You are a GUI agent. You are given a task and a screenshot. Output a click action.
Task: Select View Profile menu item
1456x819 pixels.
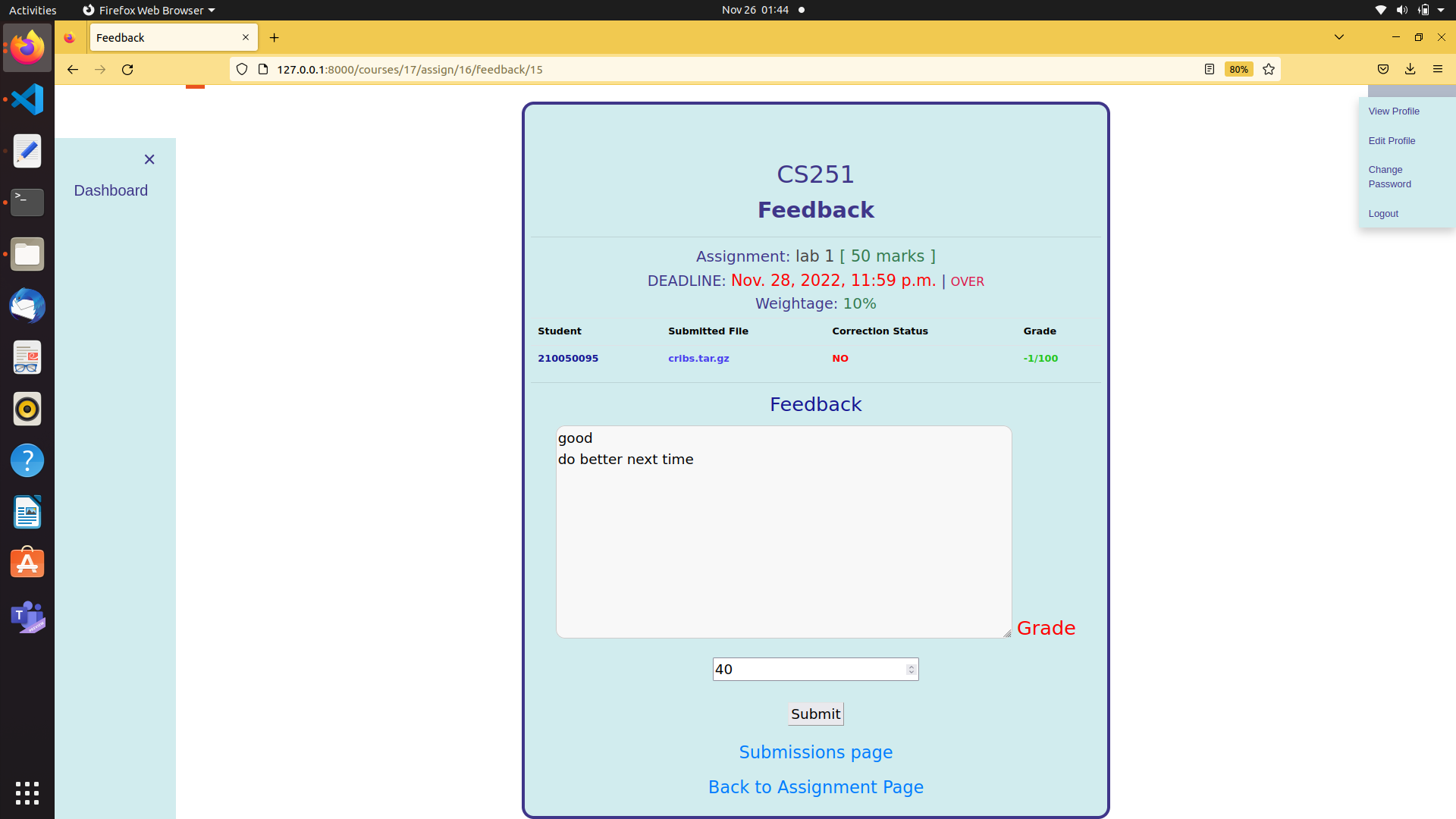point(1393,111)
